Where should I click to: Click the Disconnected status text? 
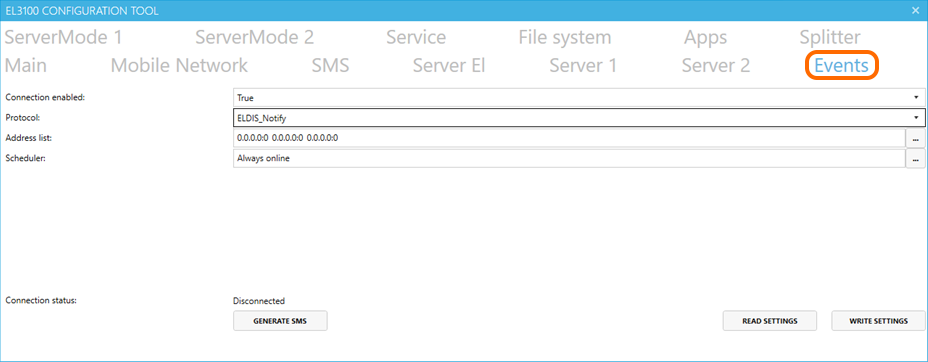pyautogui.click(x=259, y=301)
